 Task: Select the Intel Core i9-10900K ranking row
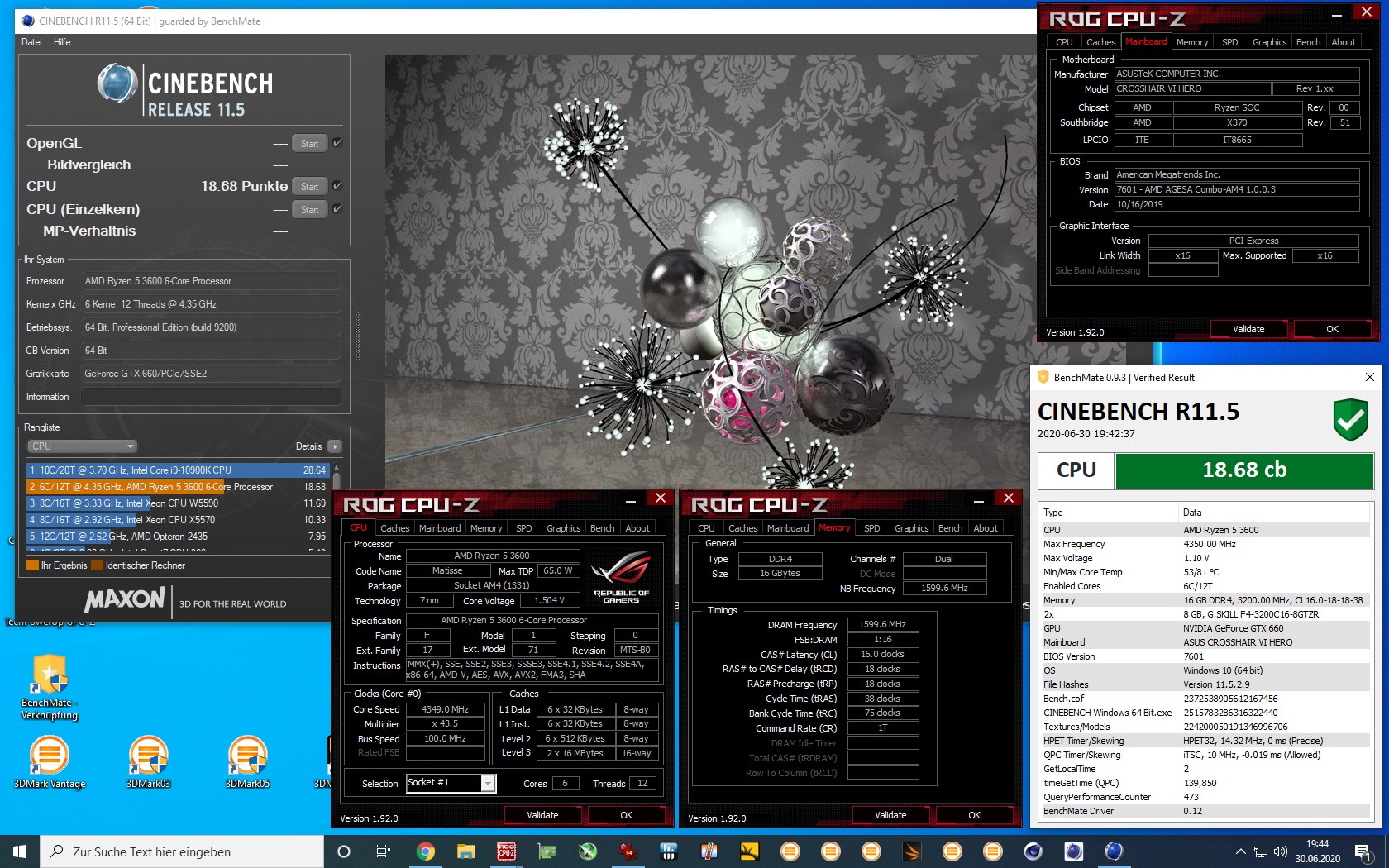[x=178, y=470]
